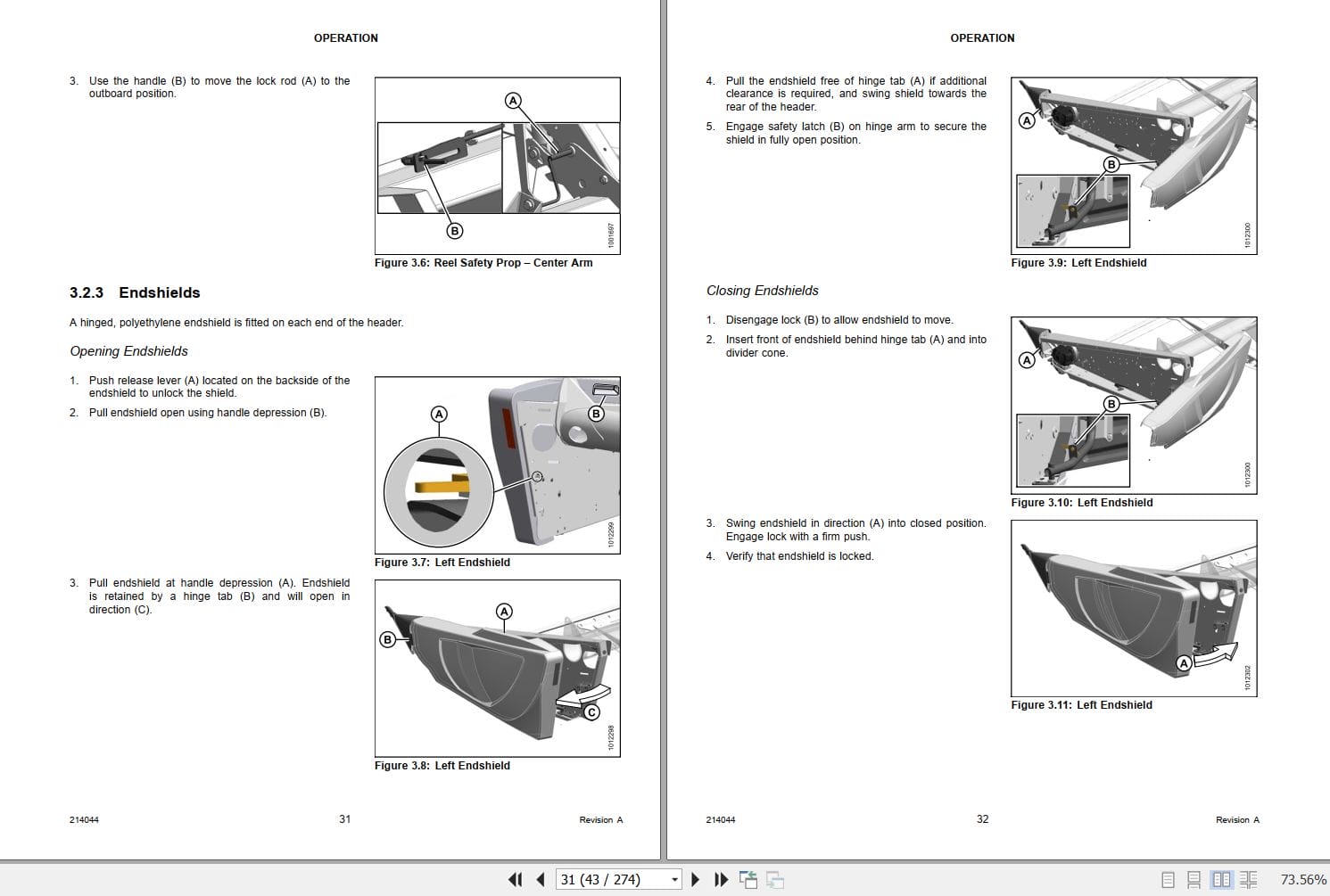Click the Figure 3.9 open endshield illustration
Screen dimensions: 1330x896
pos(1134,166)
